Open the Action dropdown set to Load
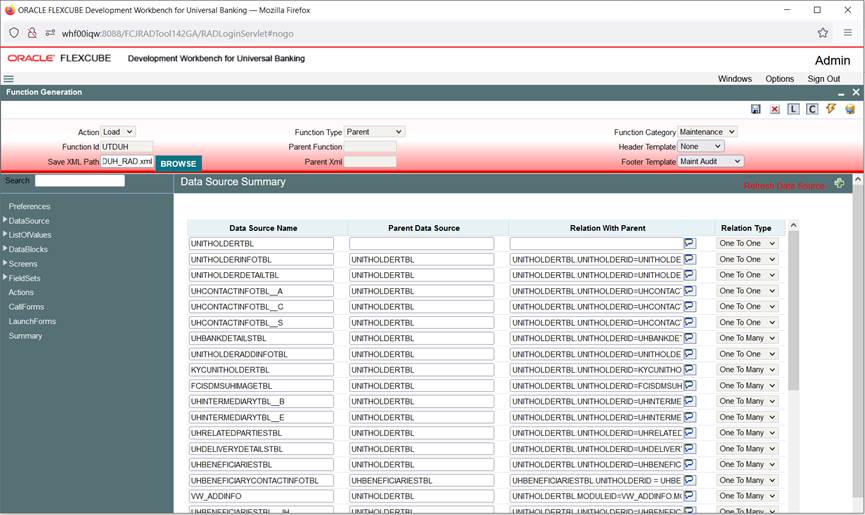This screenshot has width=865, height=515. click(117, 132)
